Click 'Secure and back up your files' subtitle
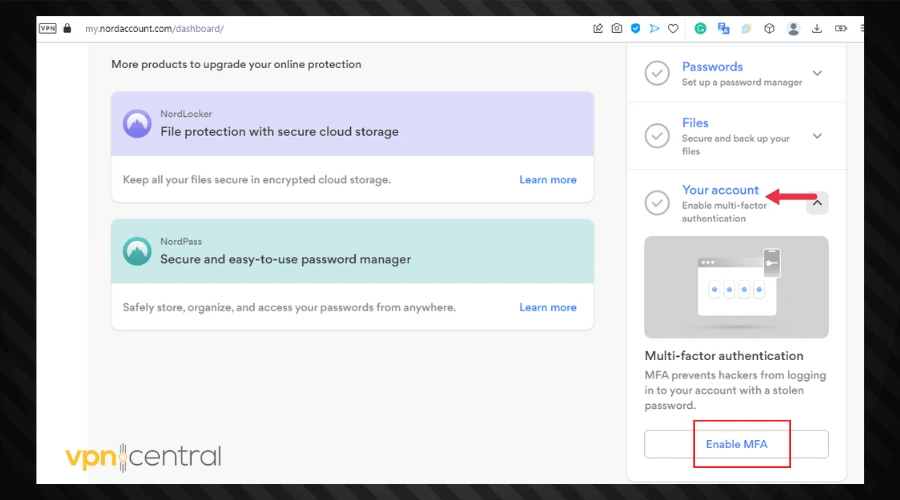900x500 pixels. click(x=736, y=145)
